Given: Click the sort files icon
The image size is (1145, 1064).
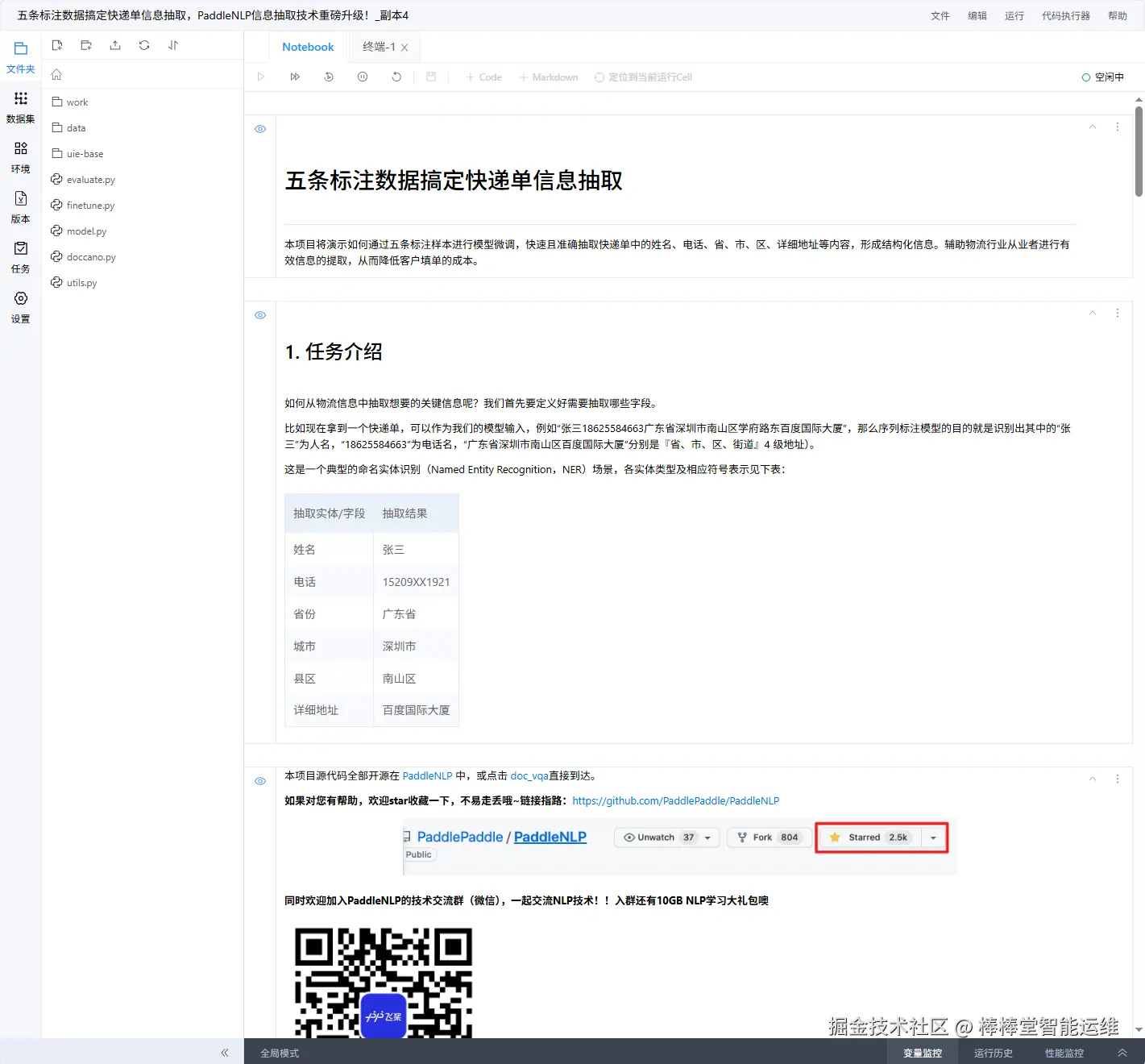Looking at the screenshot, I should [x=173, y=45].
